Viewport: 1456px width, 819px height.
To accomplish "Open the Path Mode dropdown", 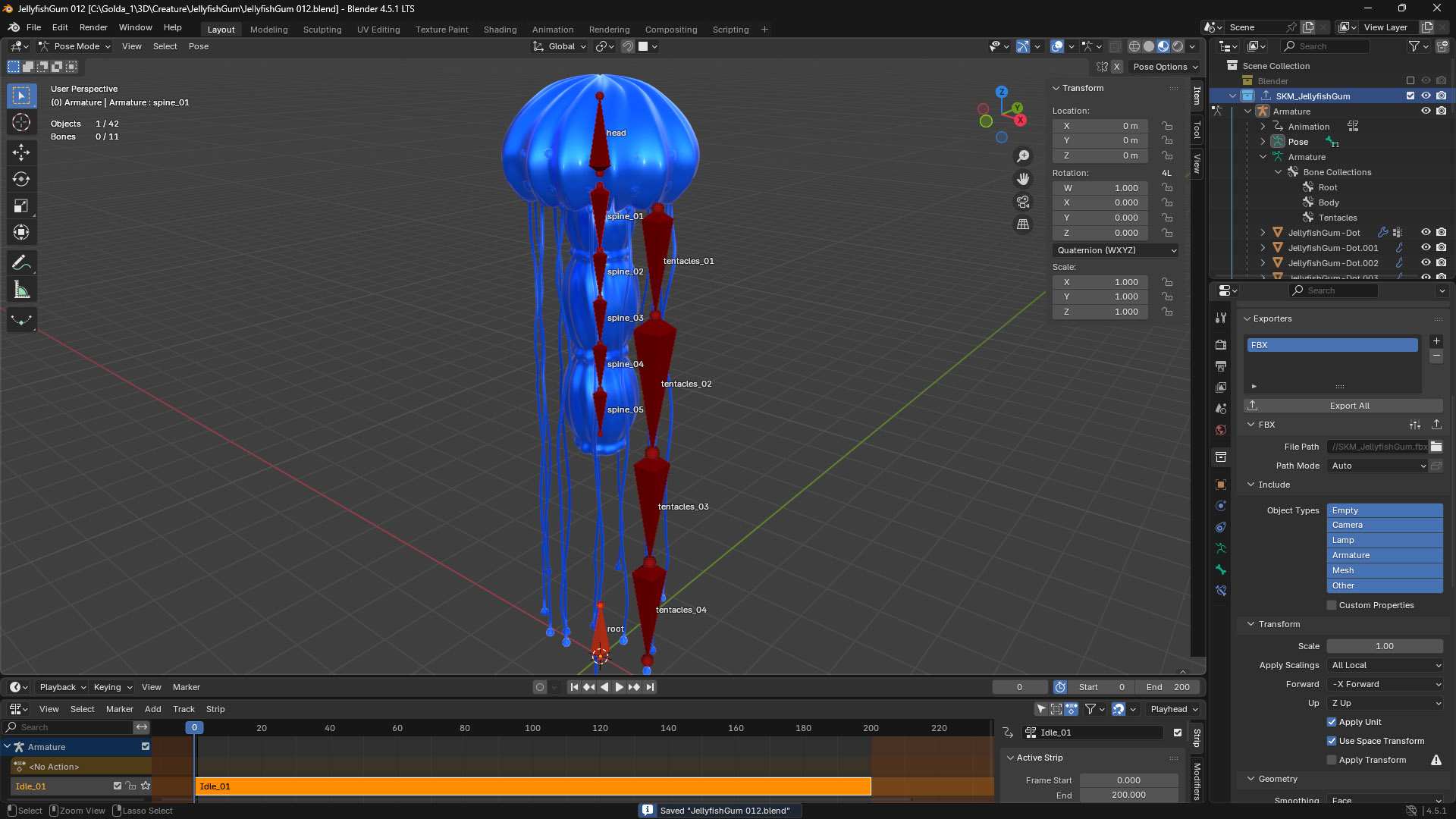I will point(1377,466).
